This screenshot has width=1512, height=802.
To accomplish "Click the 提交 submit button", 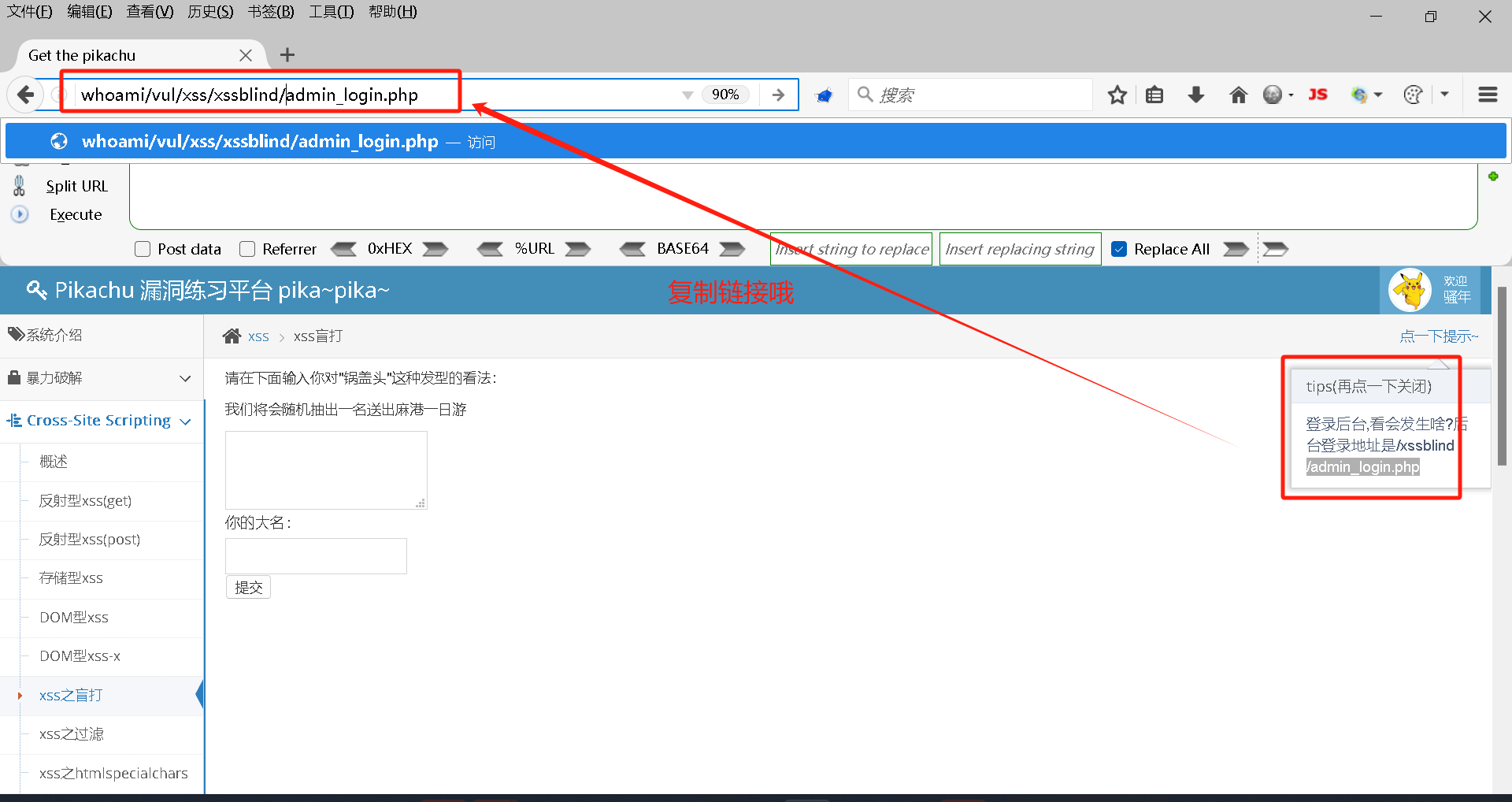I will click(248, 587).
